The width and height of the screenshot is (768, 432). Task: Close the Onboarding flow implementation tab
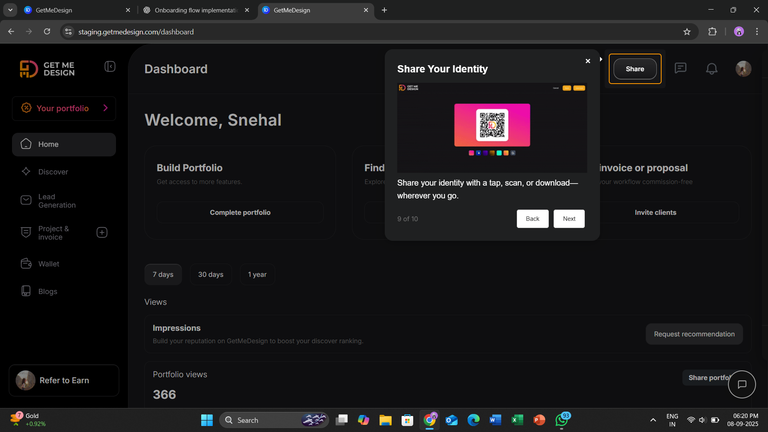tap(247, 10)
